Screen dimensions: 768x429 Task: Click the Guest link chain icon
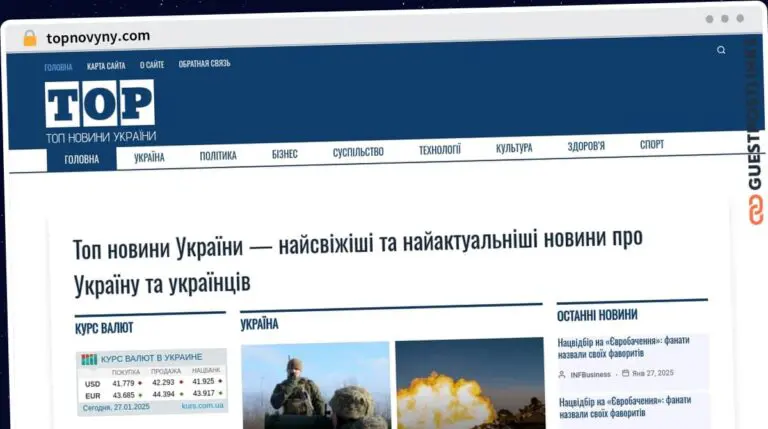pos(756,210)
